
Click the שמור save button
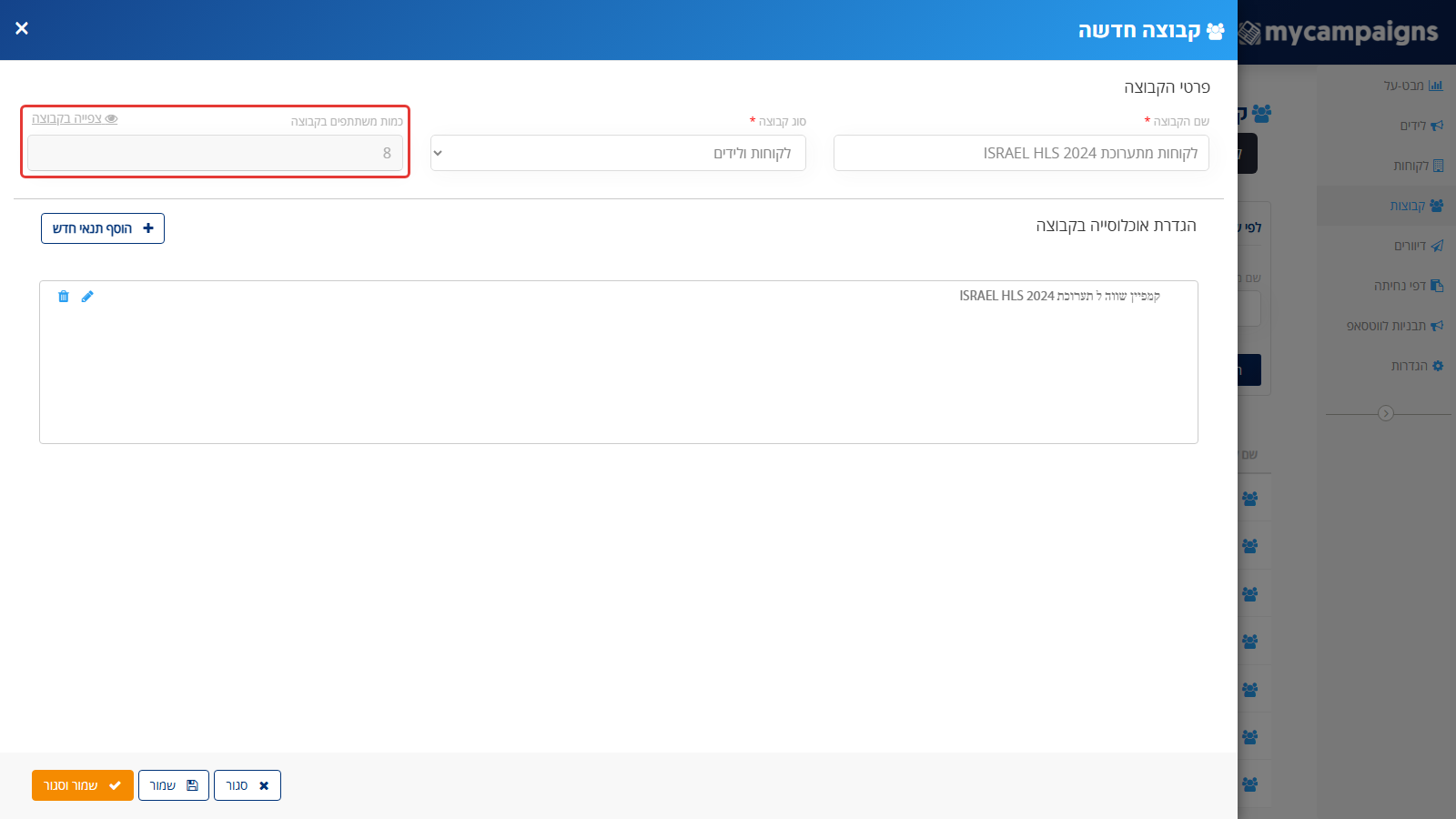[174, 785]
